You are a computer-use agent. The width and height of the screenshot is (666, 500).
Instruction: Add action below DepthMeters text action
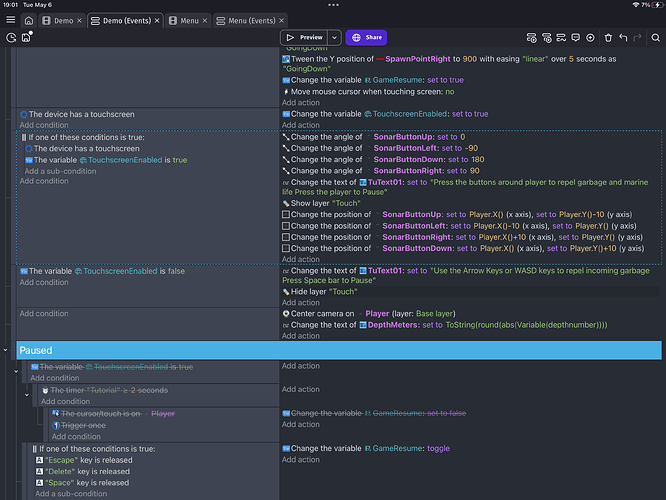click(x=301, y=336)
